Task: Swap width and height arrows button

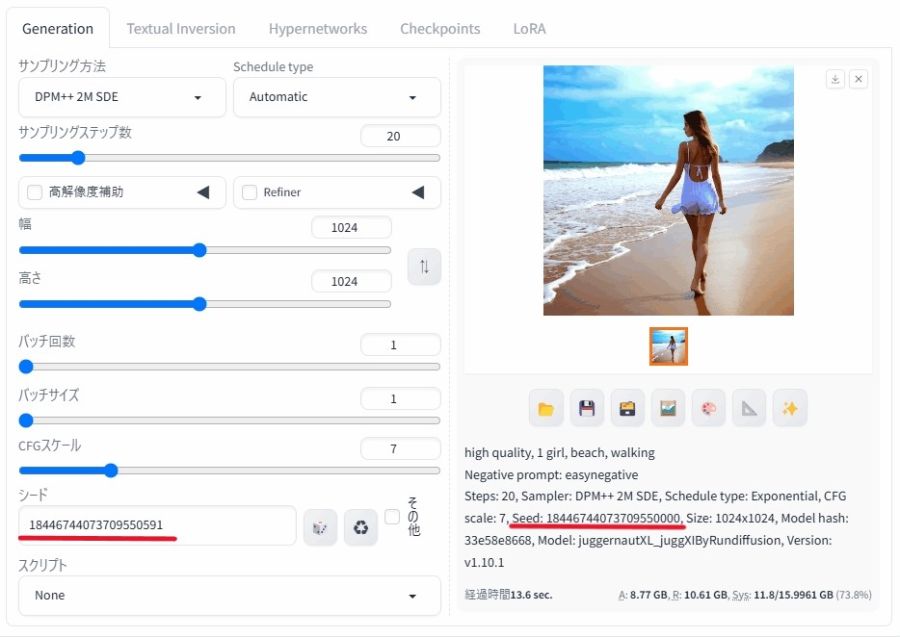Action: click(x=424, y=266)
